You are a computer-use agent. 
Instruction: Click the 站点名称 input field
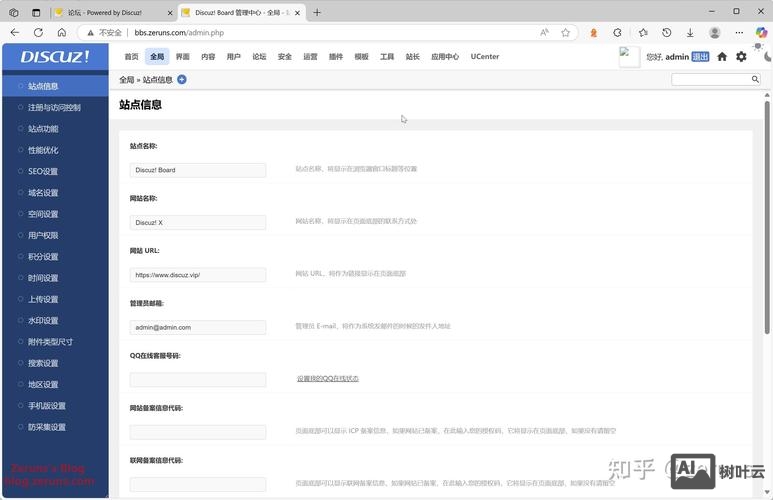(198, 170)
